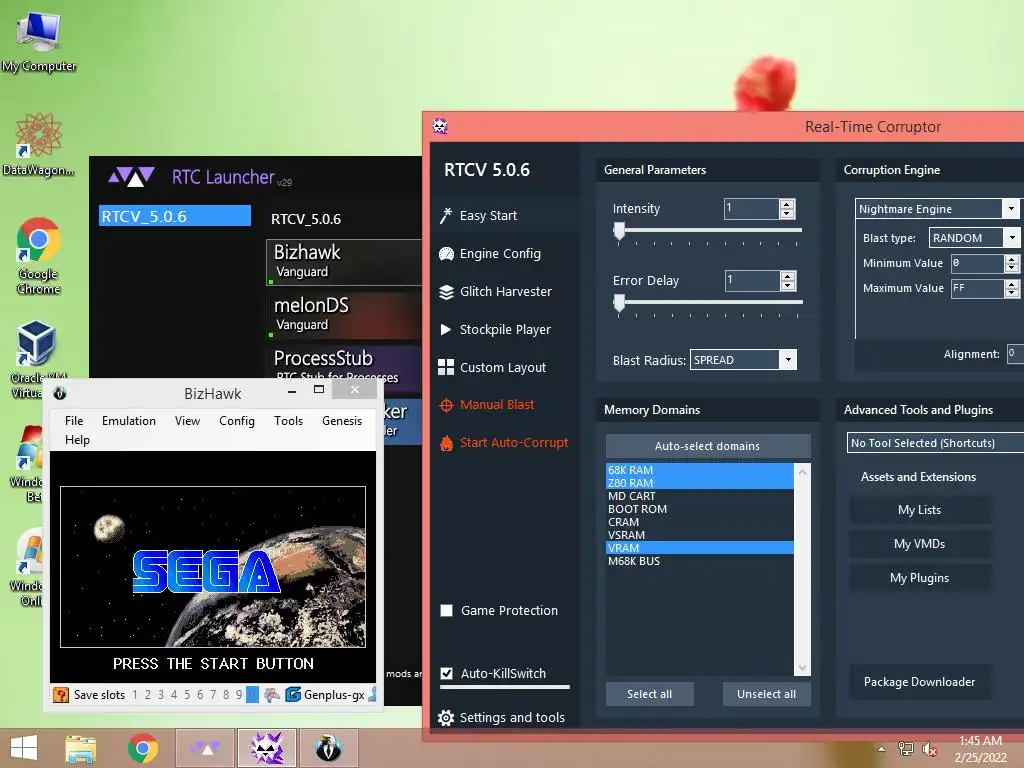
Task: Deselect the VRAM memory domain
Action: pyautogui.click(x=699, y=548)
